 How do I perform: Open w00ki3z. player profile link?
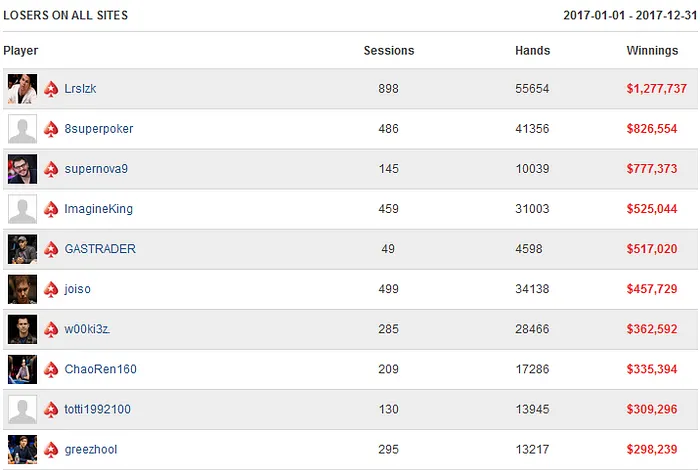(87, 329)
